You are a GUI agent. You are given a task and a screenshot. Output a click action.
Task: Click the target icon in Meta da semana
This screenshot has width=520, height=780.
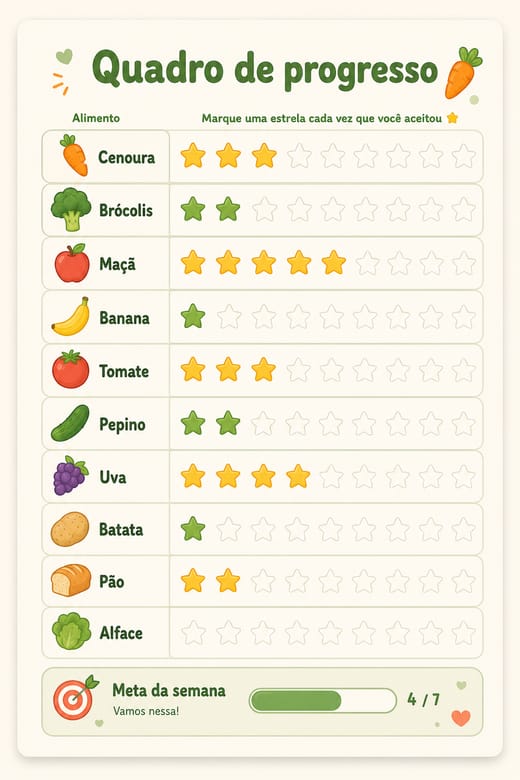(75, 697)
